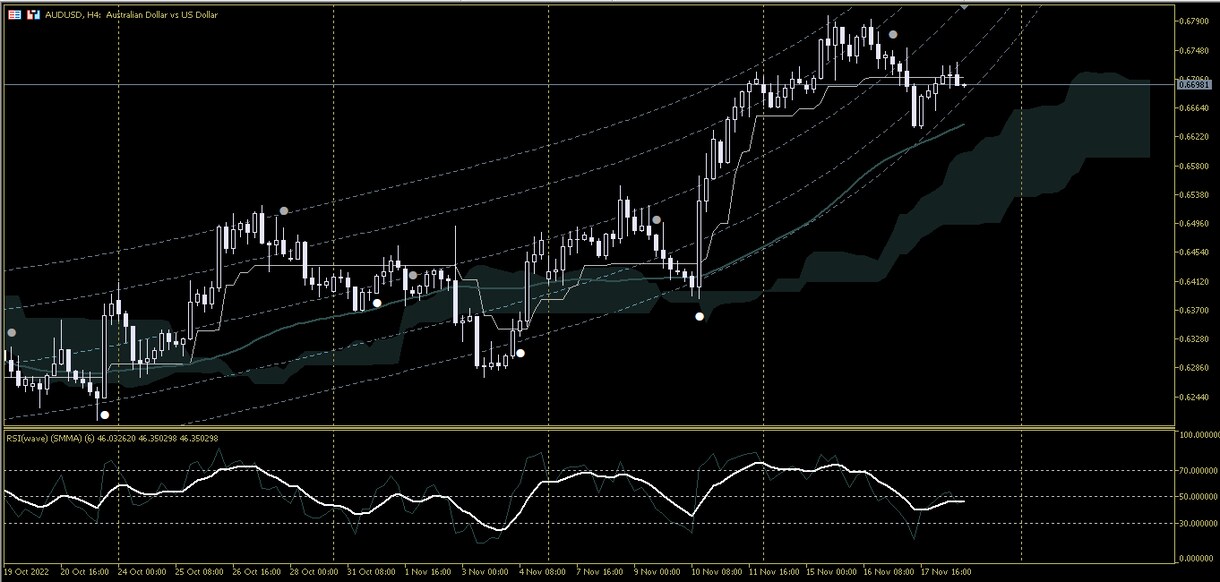Click the '1 Nov 16:00' time axis label
The image size is (1220, 582).
pyautogui.click(x=429, y=574)
